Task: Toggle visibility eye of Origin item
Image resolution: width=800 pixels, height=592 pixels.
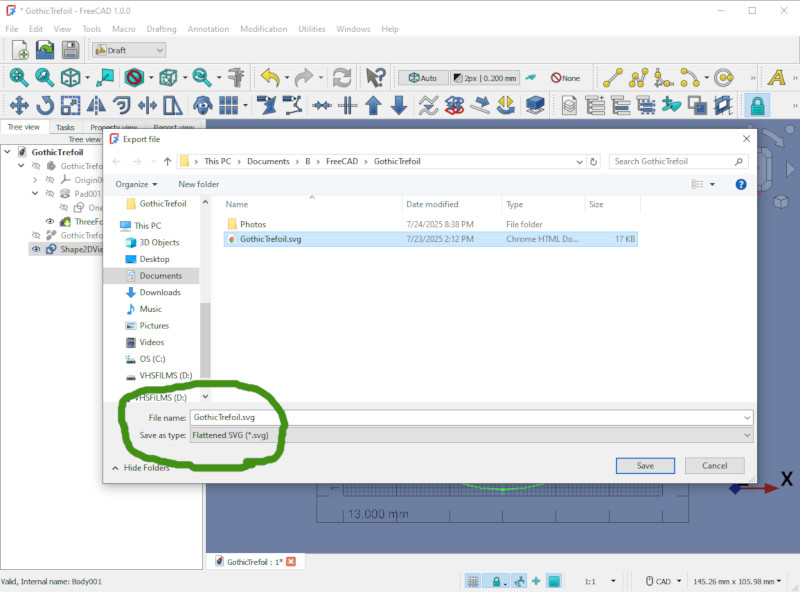Action: (x=50, y=180)
